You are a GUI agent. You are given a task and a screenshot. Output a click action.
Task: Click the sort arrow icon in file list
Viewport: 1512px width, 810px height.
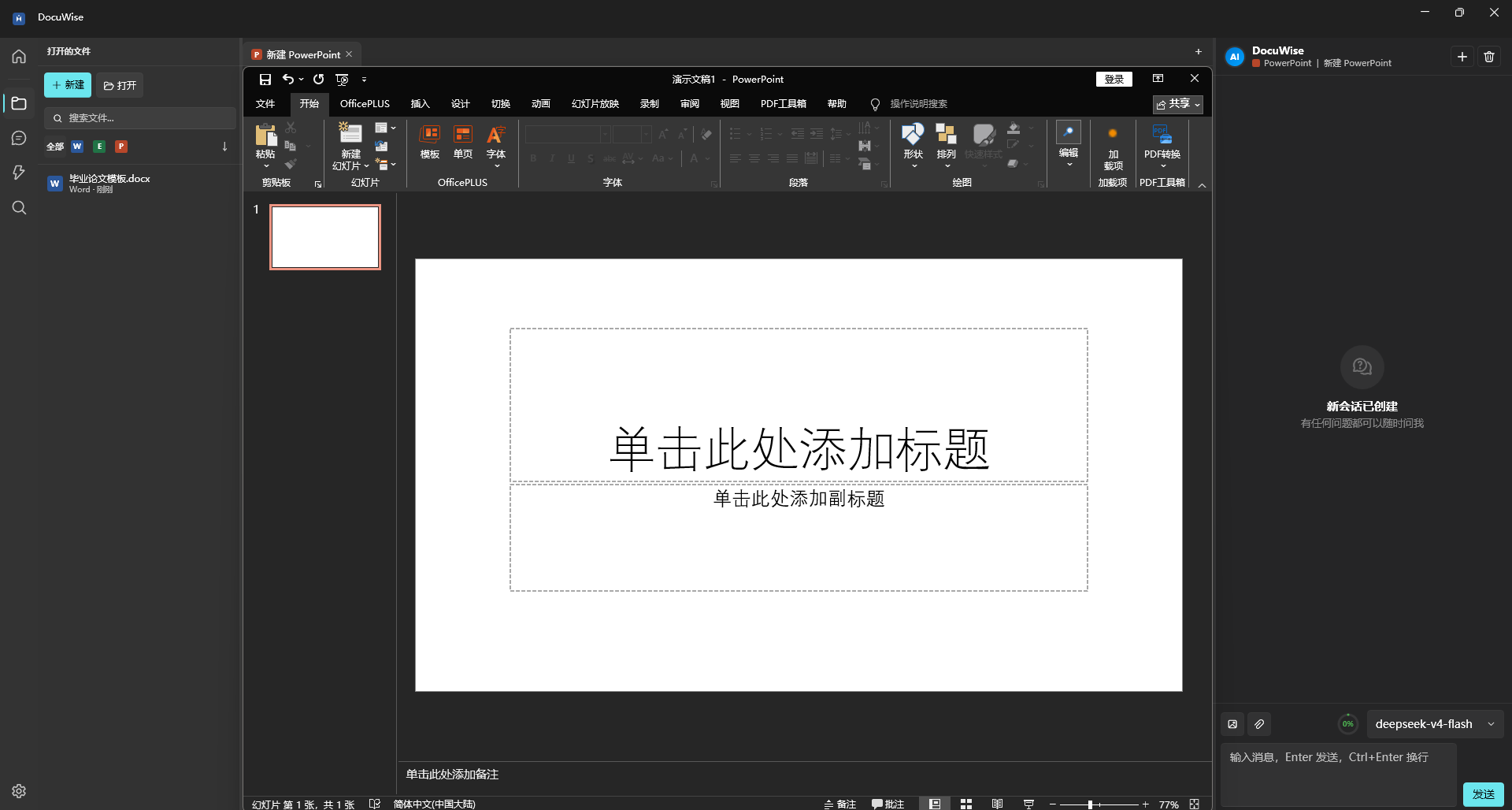(224, 147)
